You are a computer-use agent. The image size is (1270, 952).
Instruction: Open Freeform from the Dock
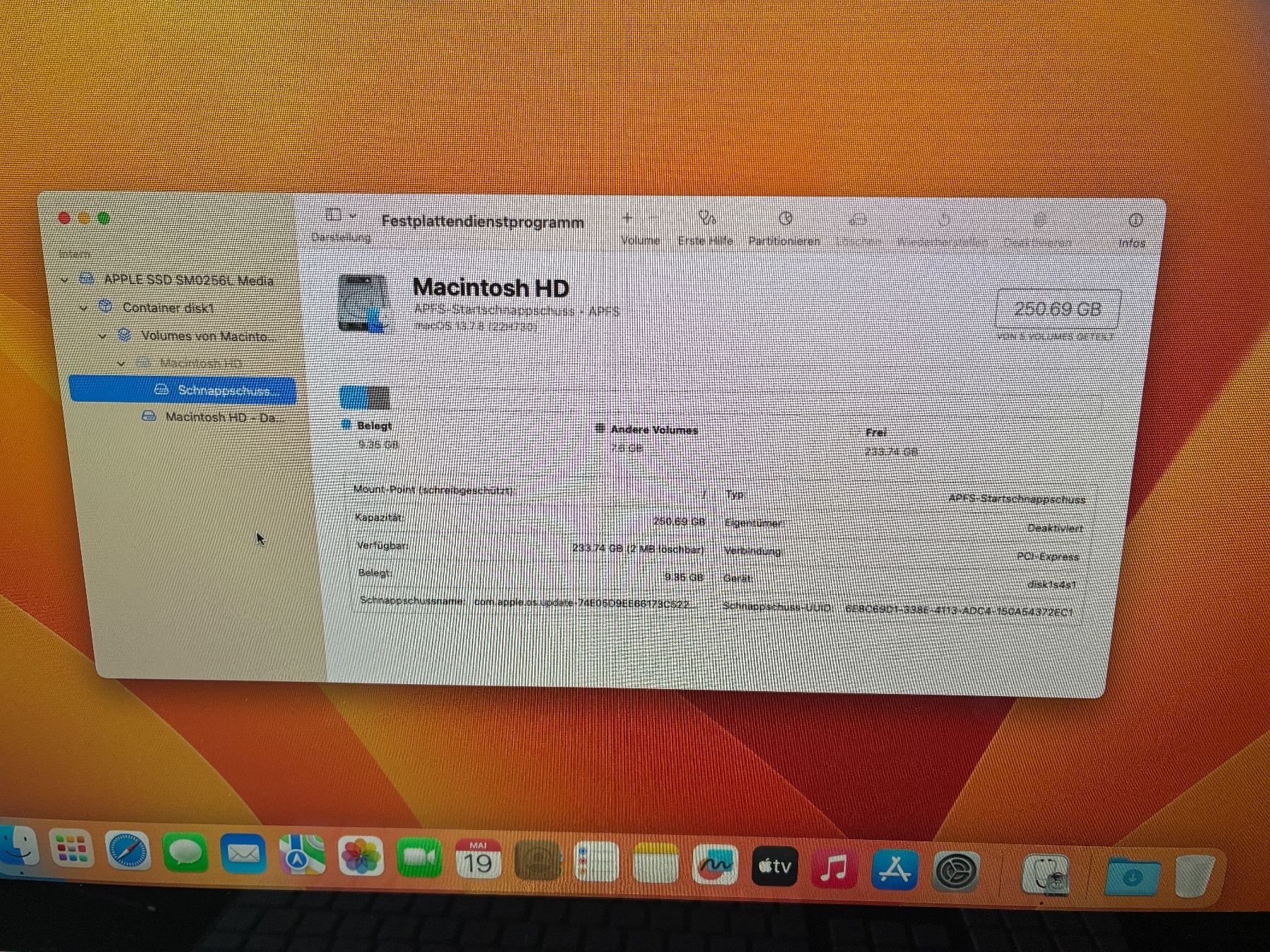pos(715,865)
